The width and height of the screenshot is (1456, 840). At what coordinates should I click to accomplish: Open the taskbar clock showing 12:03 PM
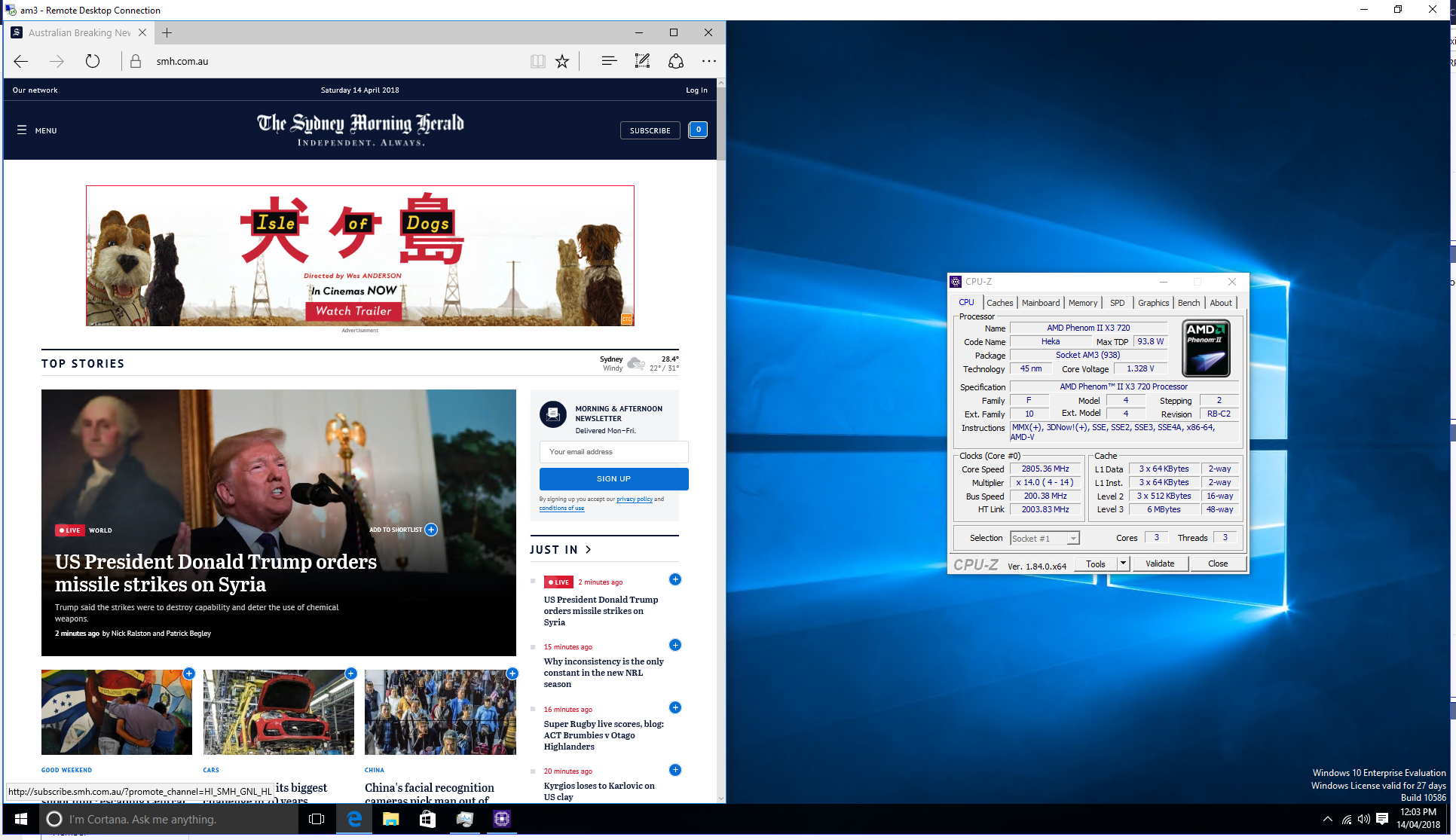[x=1418, y=818]
